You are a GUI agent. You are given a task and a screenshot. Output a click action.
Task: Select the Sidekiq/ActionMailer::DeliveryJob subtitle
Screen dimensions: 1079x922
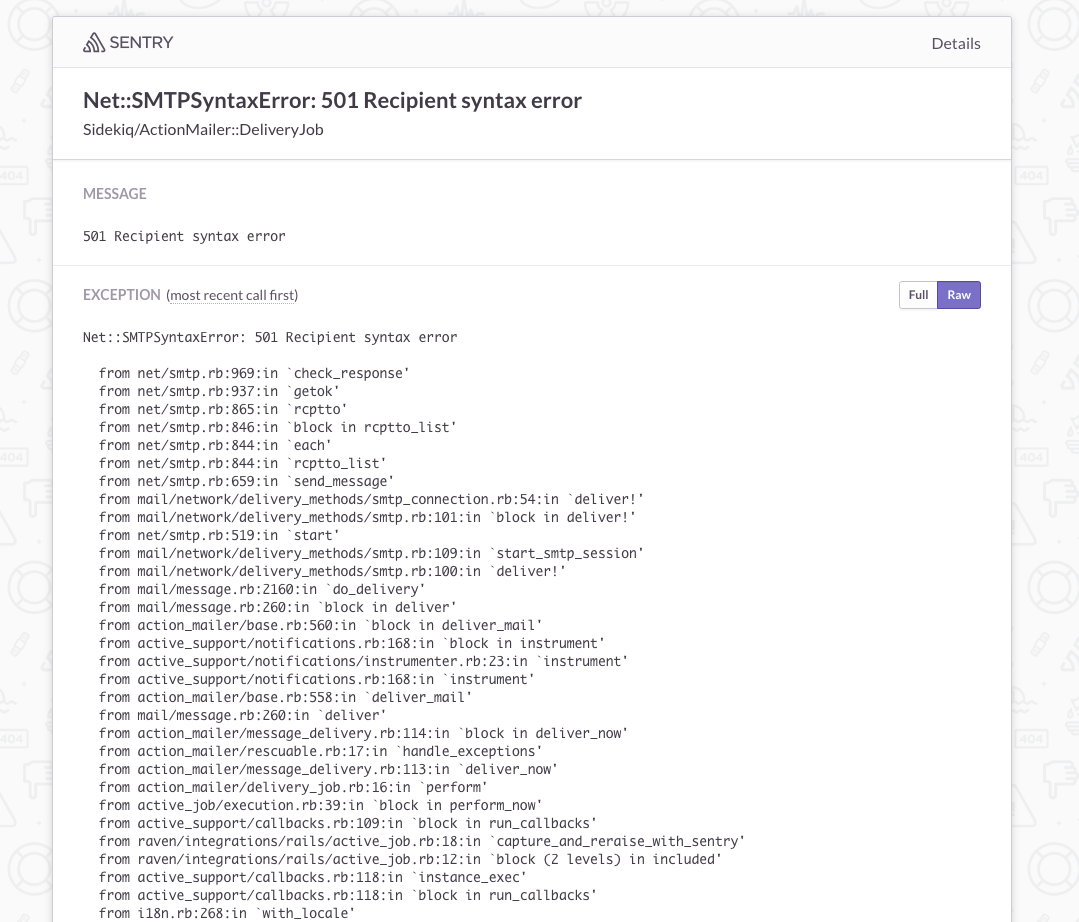[203, 129]
